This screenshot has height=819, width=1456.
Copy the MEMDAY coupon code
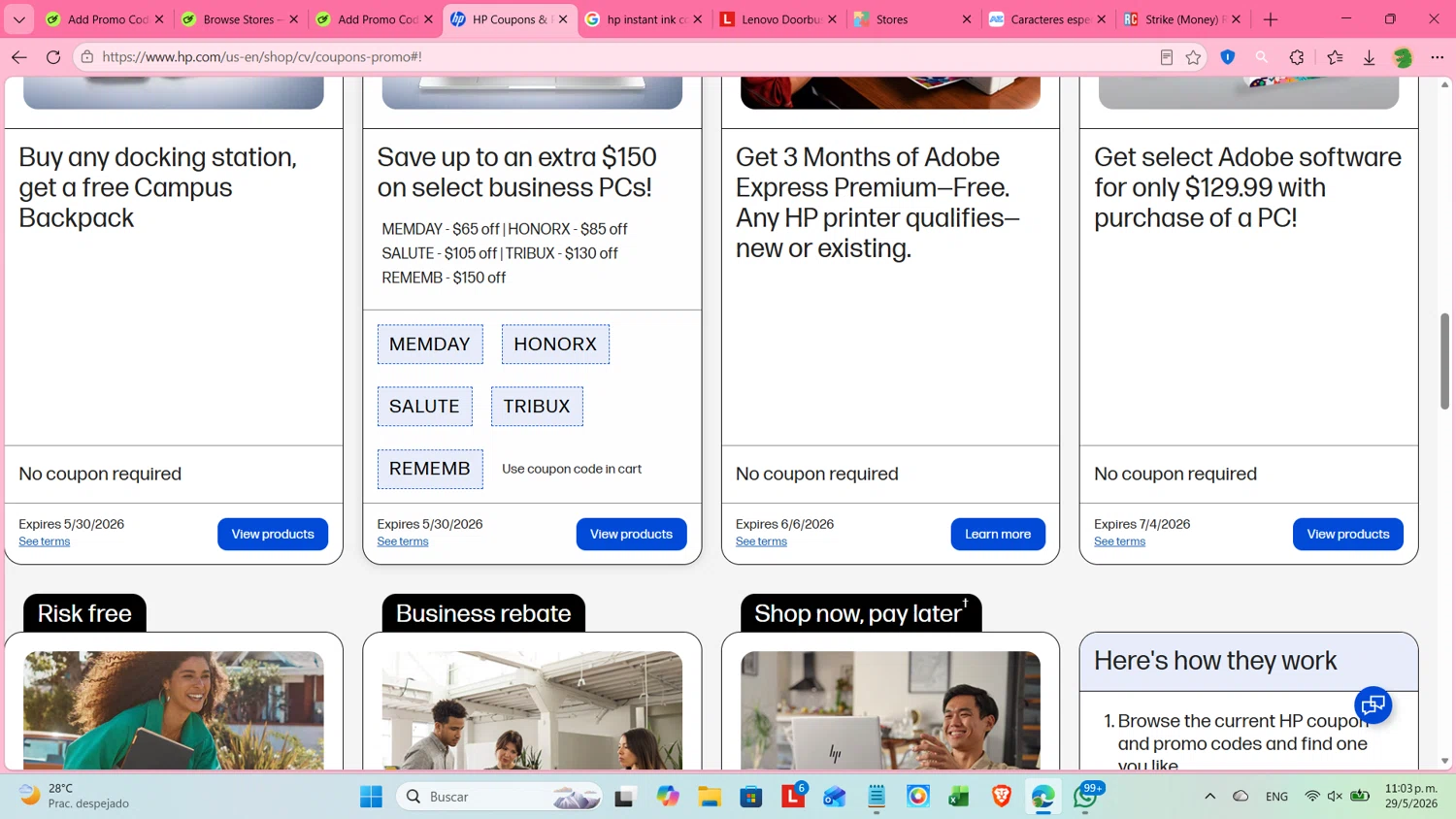[430, 344]
